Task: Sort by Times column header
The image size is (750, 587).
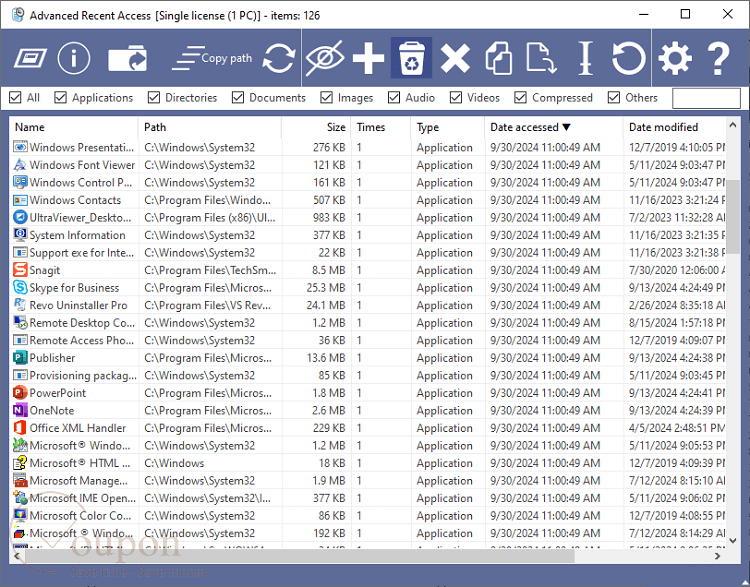Action: click(381, 127)
